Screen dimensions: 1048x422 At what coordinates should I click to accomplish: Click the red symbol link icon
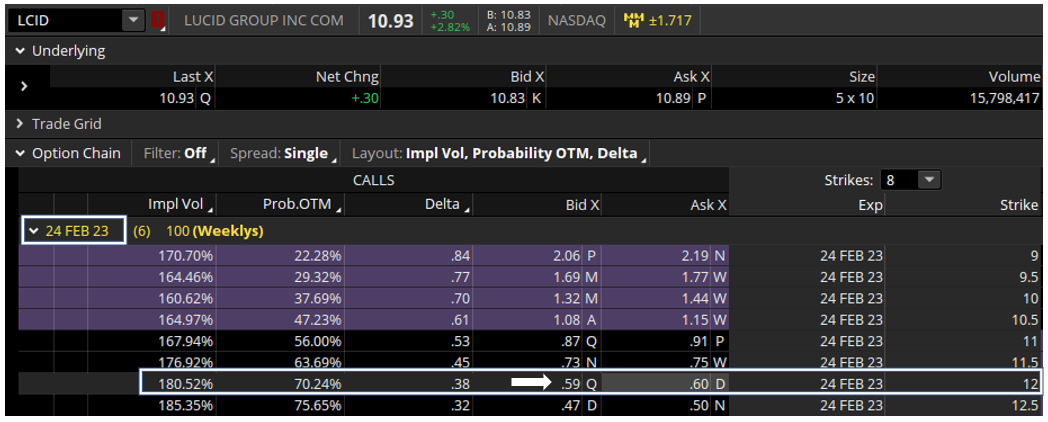[x=158, y=21]
